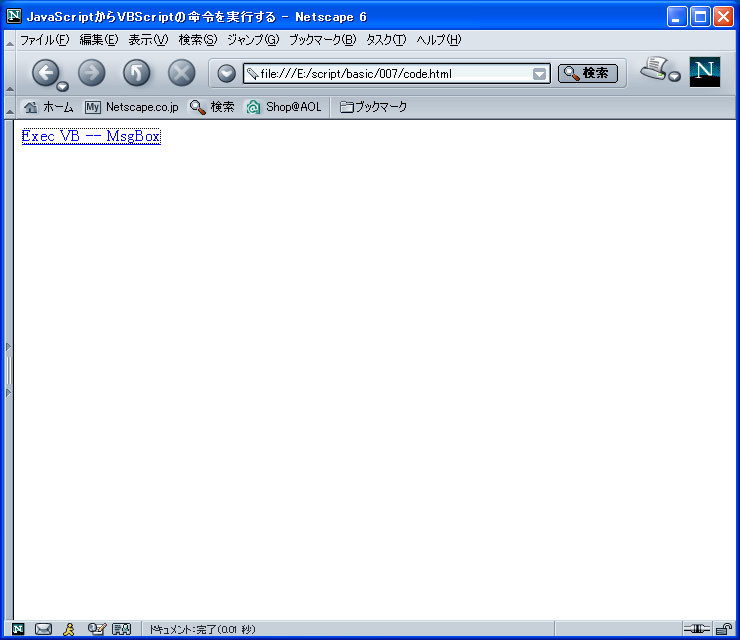Click the Netscape icon in the title bar

[x=14, y=16]
